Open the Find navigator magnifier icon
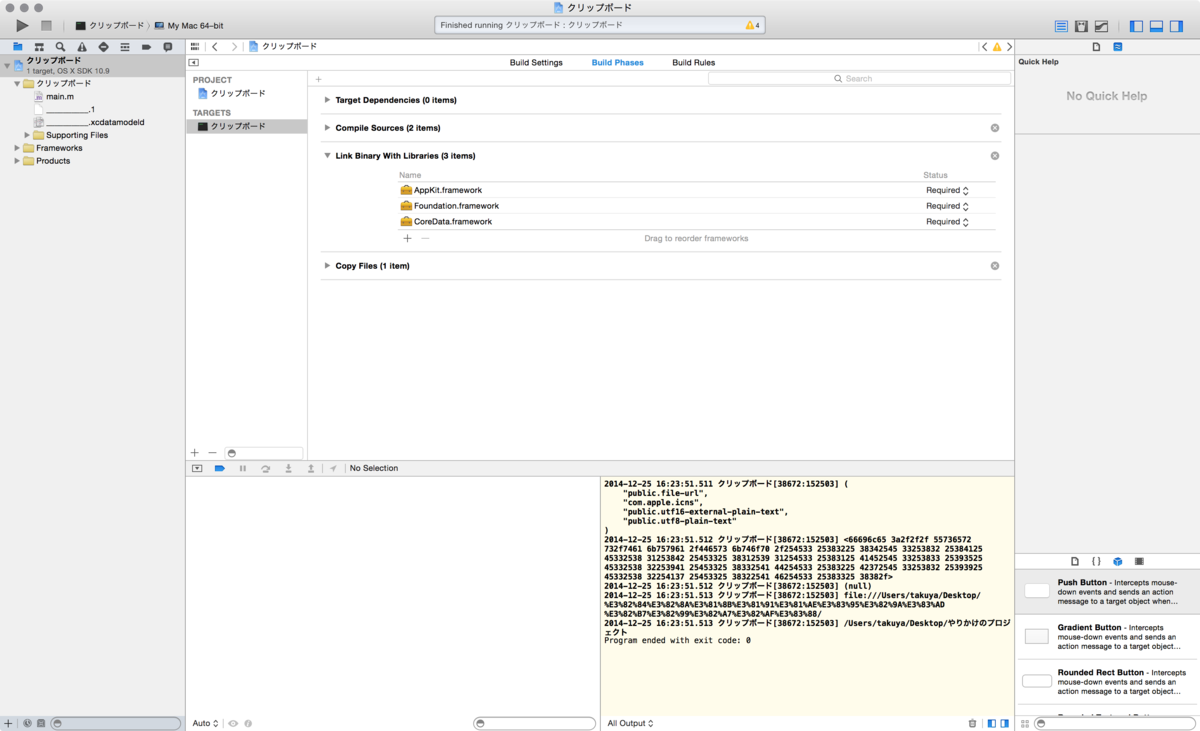This screenshot has height=731, width=1200. pos(60,47)
